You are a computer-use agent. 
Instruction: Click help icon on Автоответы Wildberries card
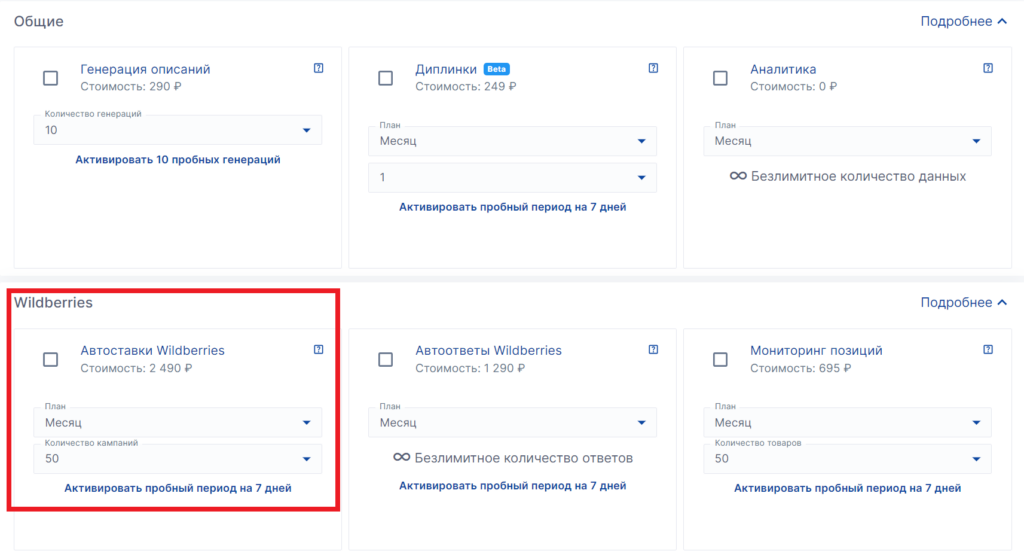point(653,350)
